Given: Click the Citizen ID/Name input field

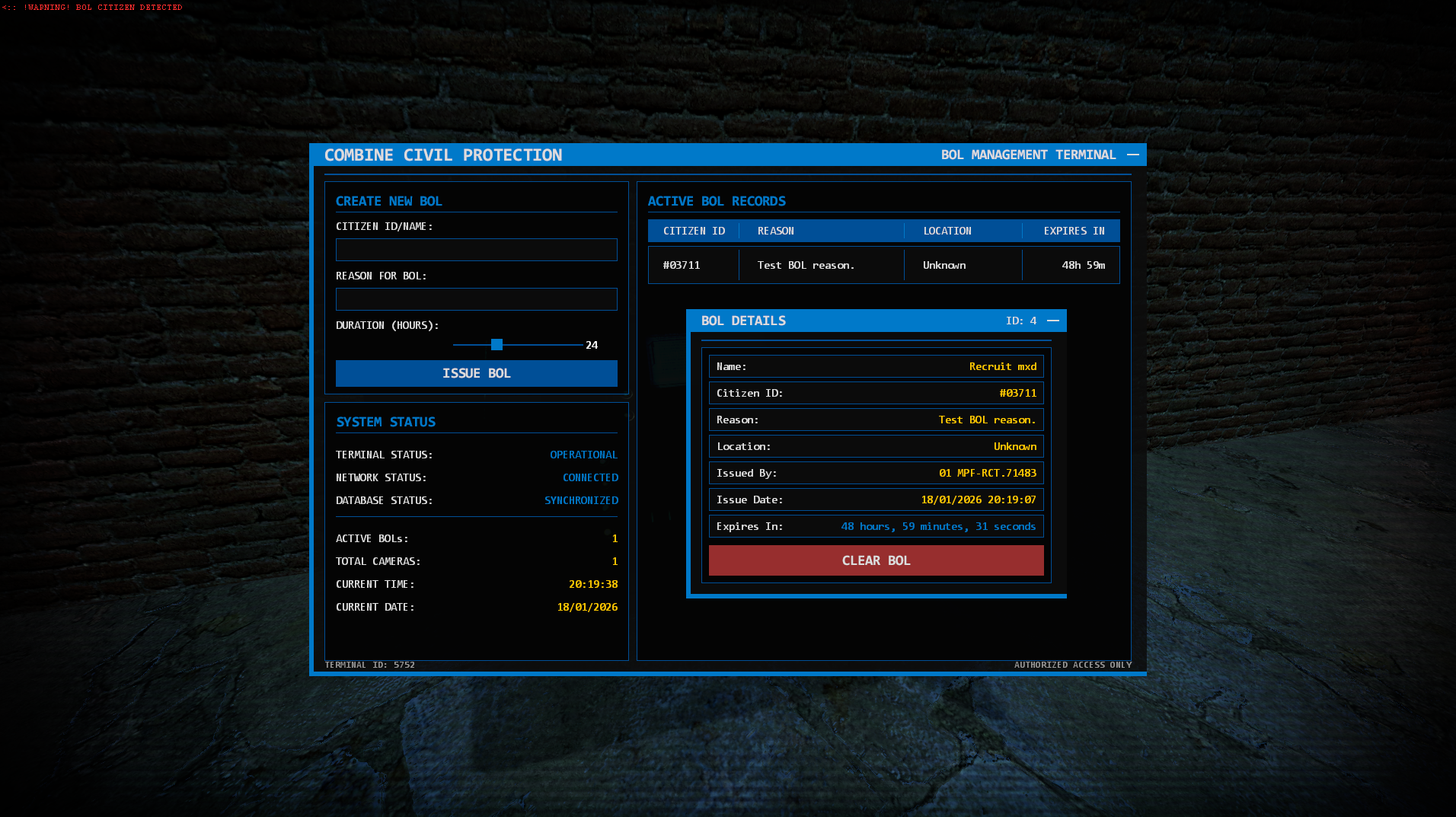Looking at the screenshot, I should [477, 250].
